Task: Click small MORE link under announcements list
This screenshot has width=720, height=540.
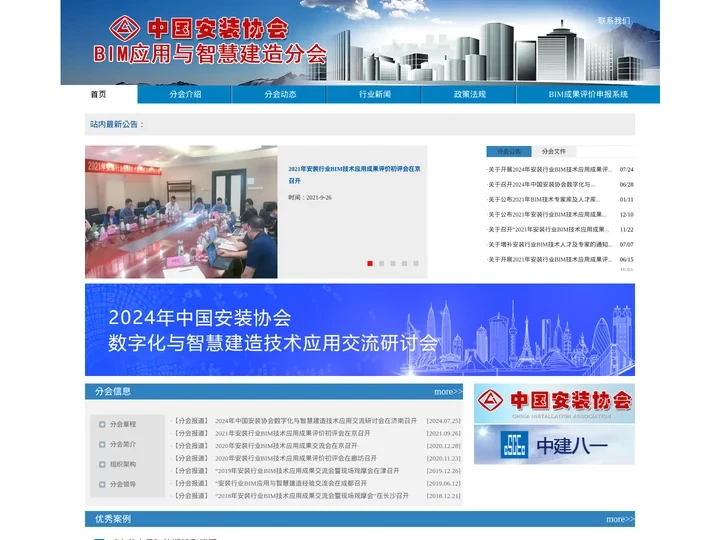Action: [627, 270]
